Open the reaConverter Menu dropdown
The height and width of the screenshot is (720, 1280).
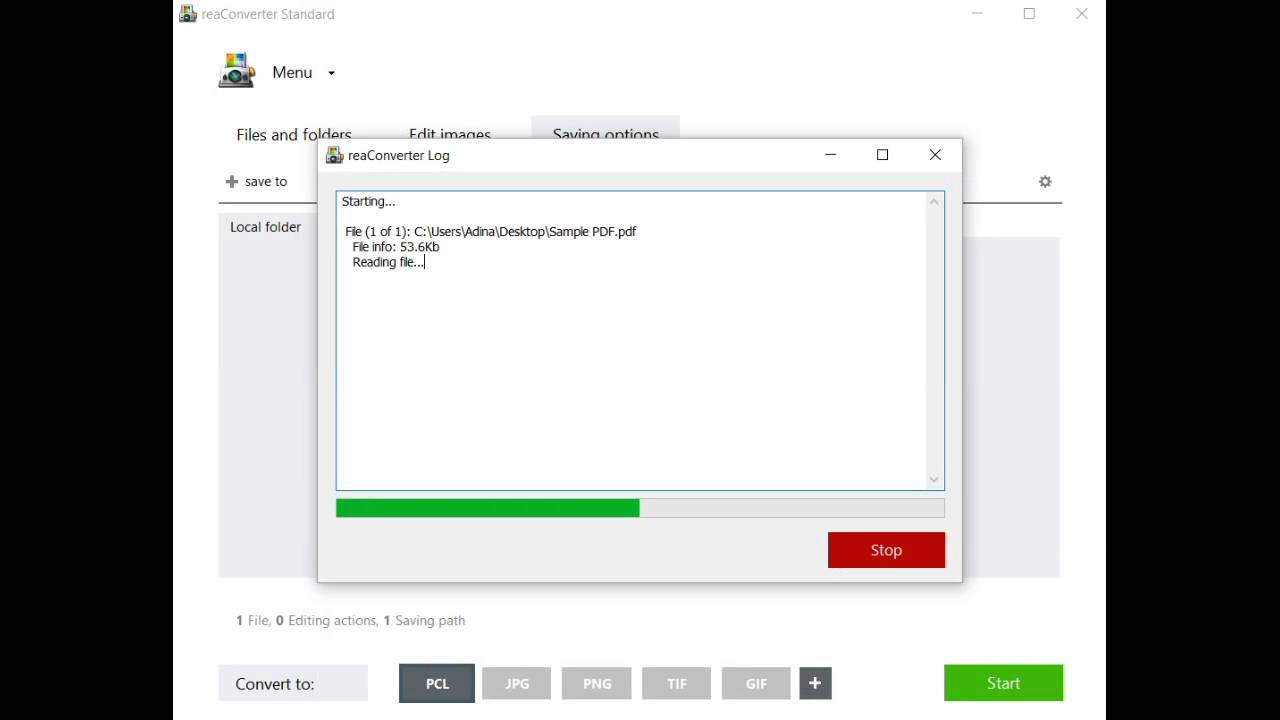(303, 72)
